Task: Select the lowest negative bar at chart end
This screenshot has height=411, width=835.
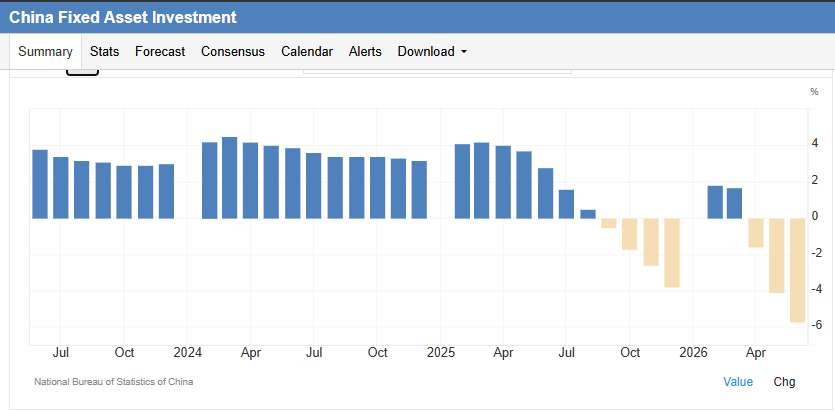Action: 797,270
